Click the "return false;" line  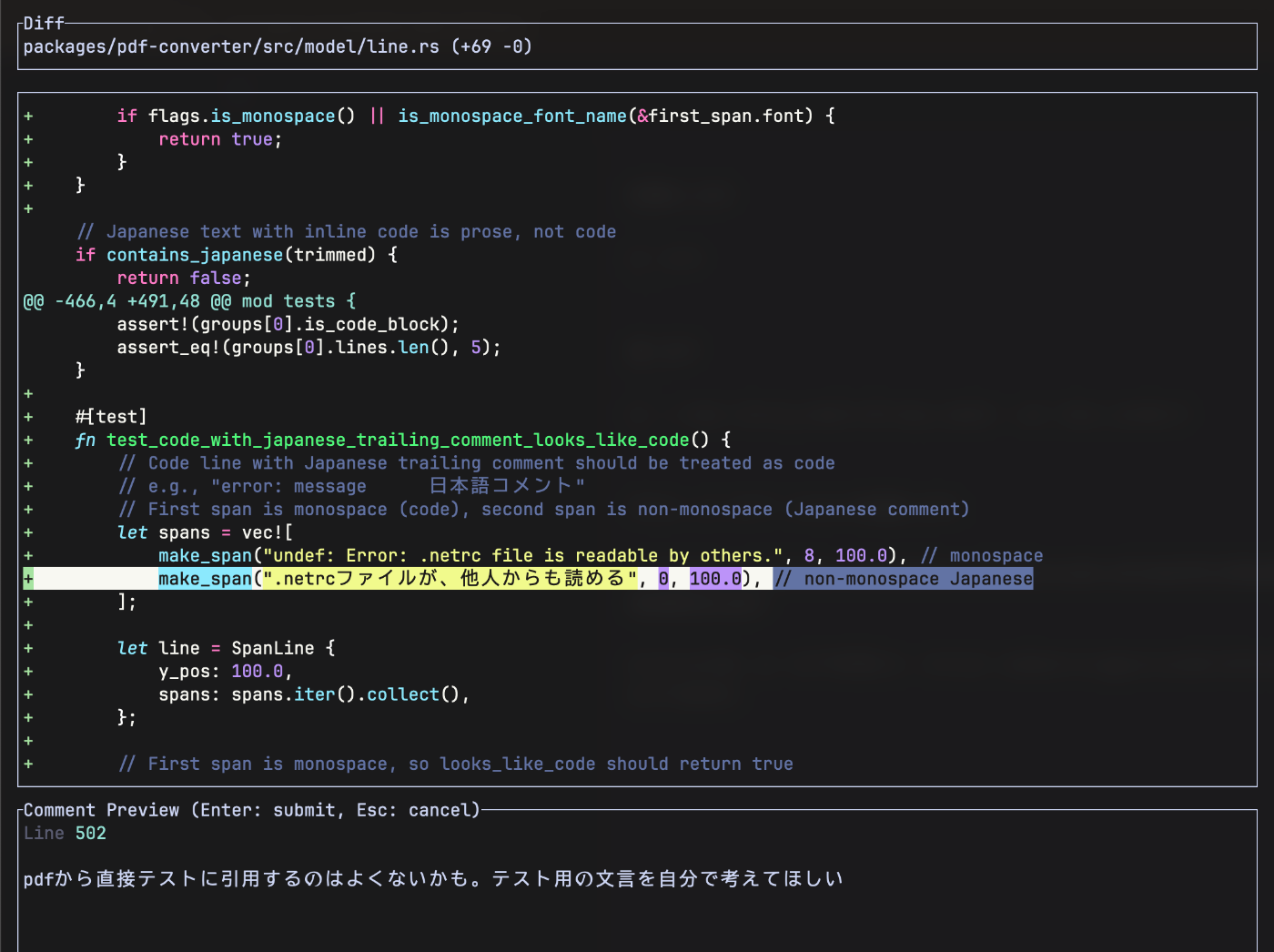click(184, 278)
